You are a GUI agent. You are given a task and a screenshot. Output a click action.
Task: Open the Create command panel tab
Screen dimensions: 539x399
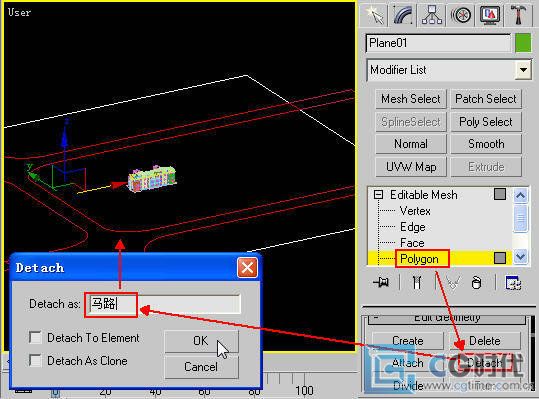[x=374, y=15]
